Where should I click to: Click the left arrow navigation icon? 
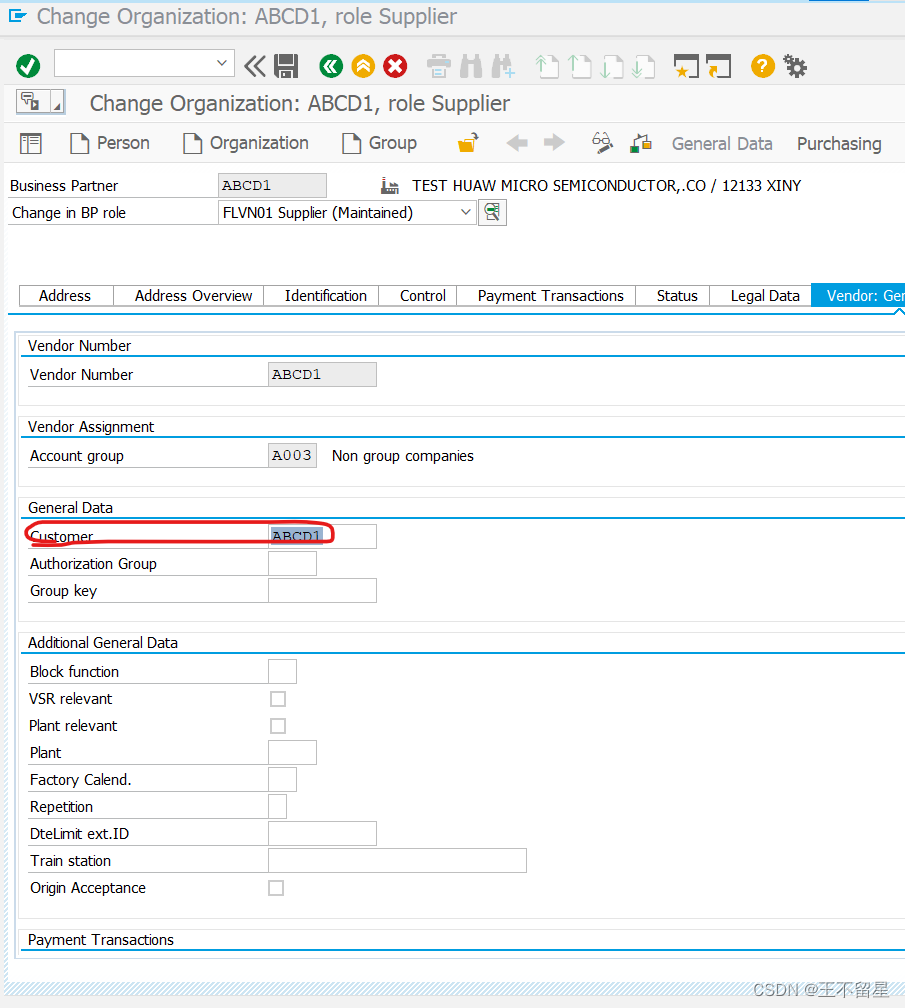pos(517,142)
